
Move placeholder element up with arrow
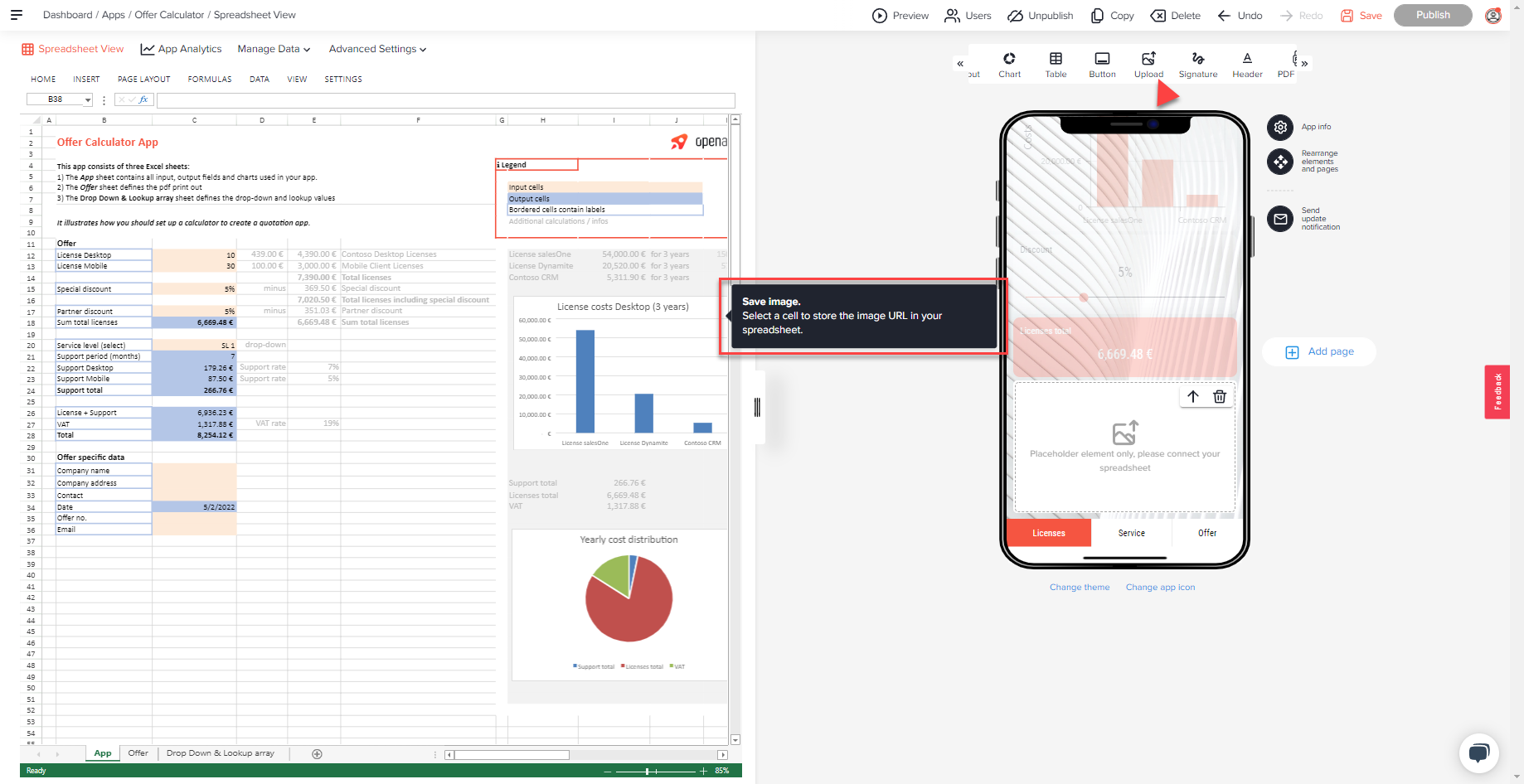click(1192, 396)
